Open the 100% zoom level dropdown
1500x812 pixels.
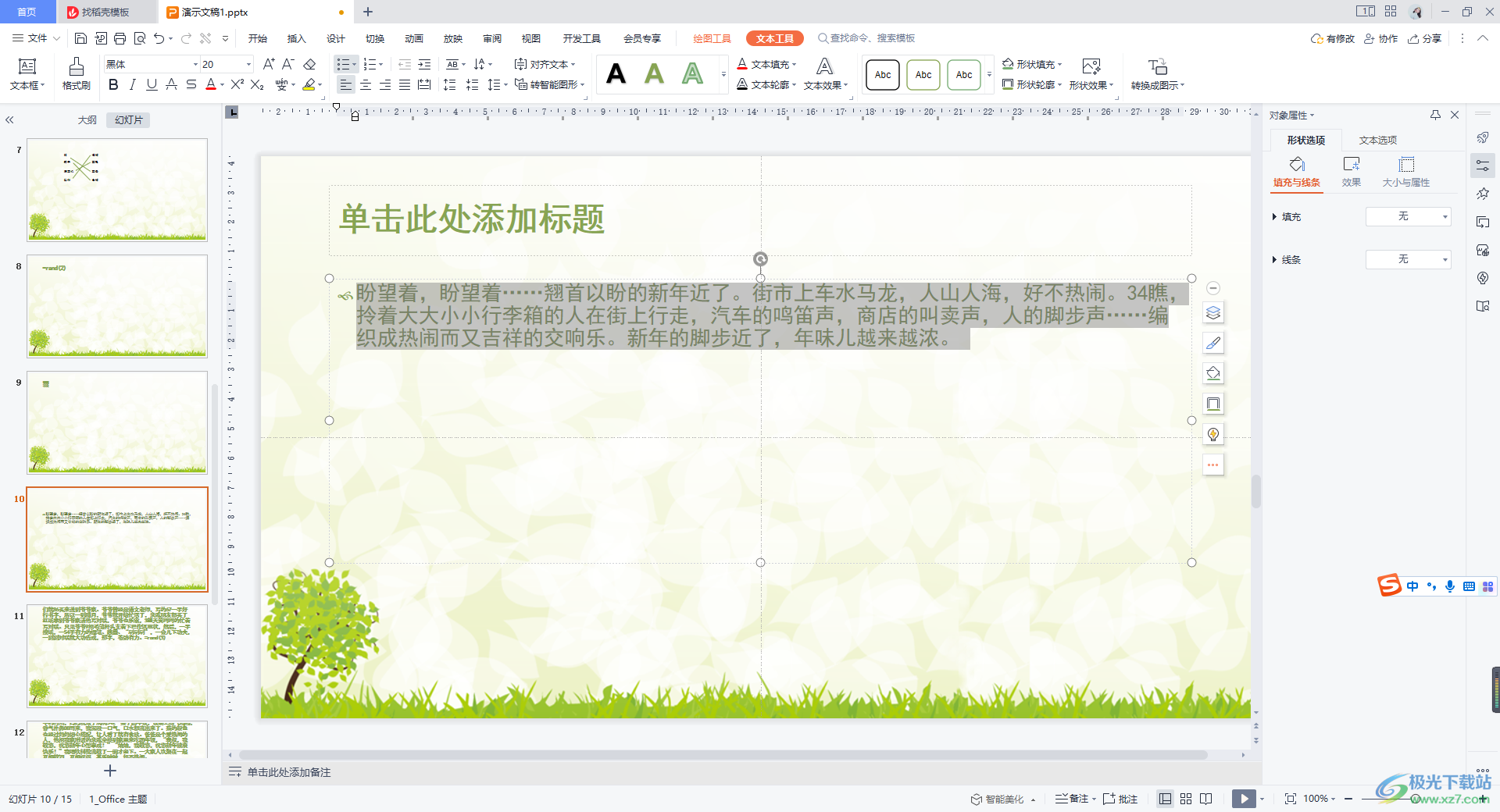point(1320,799)
